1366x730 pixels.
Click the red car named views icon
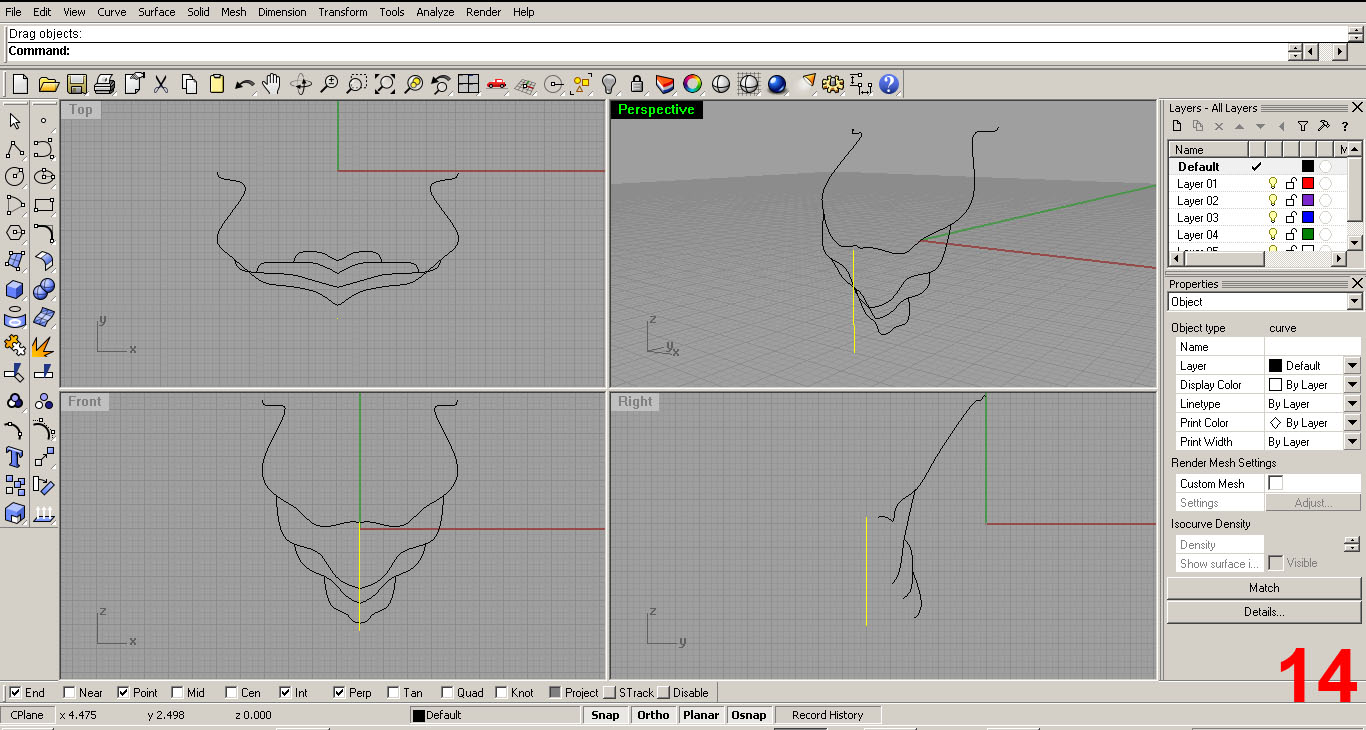[496, 84]
